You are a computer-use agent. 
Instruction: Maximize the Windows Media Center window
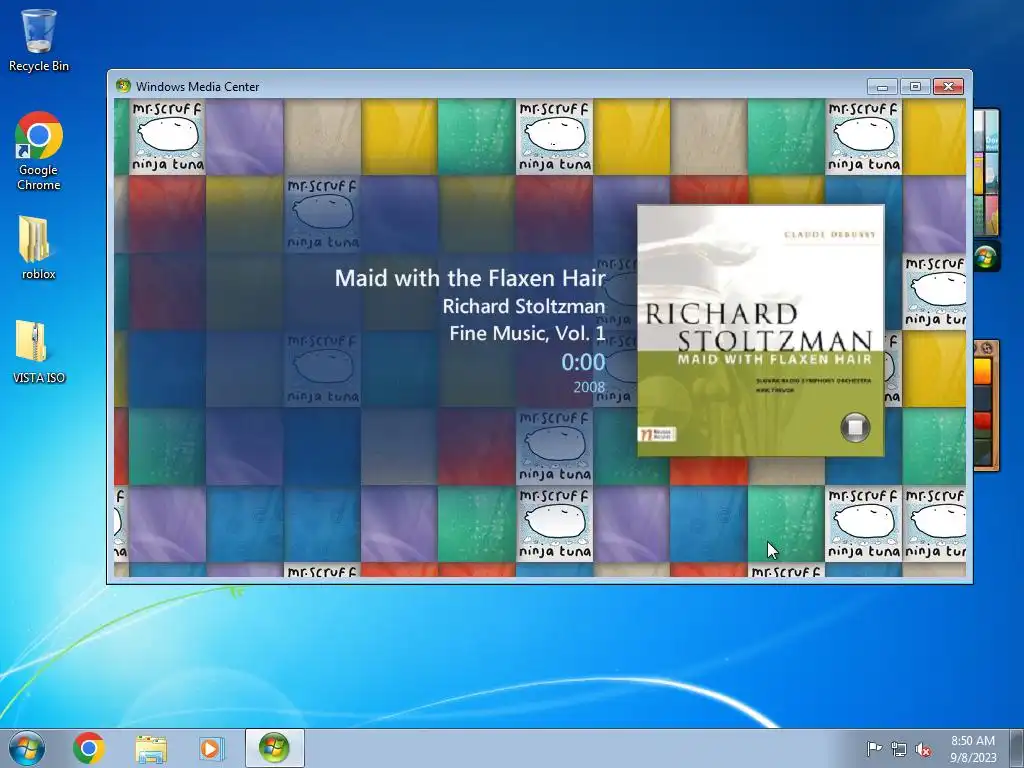tap(915, 86)
